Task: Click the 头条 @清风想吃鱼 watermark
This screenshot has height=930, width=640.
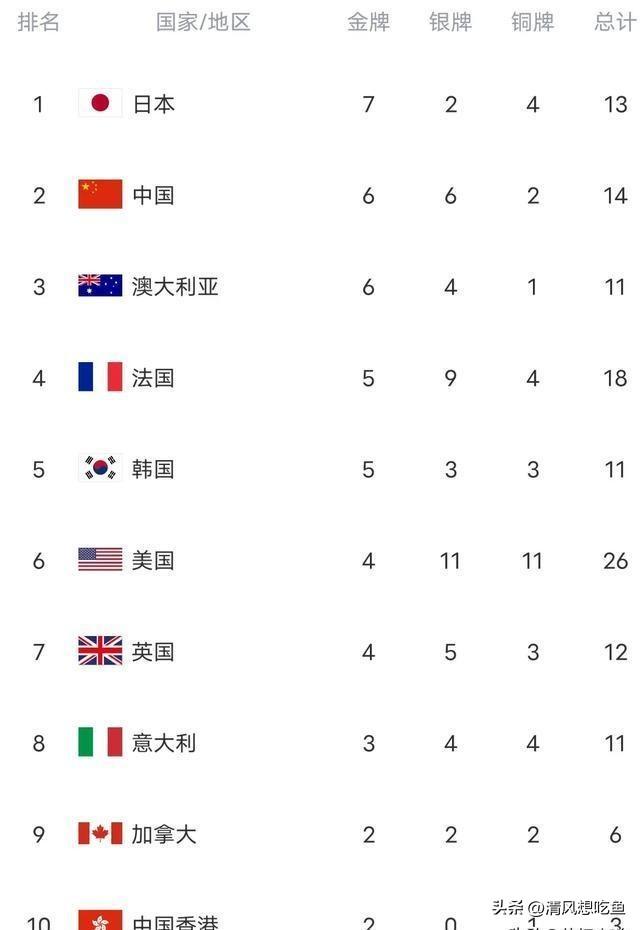Action: click(557, 908)
